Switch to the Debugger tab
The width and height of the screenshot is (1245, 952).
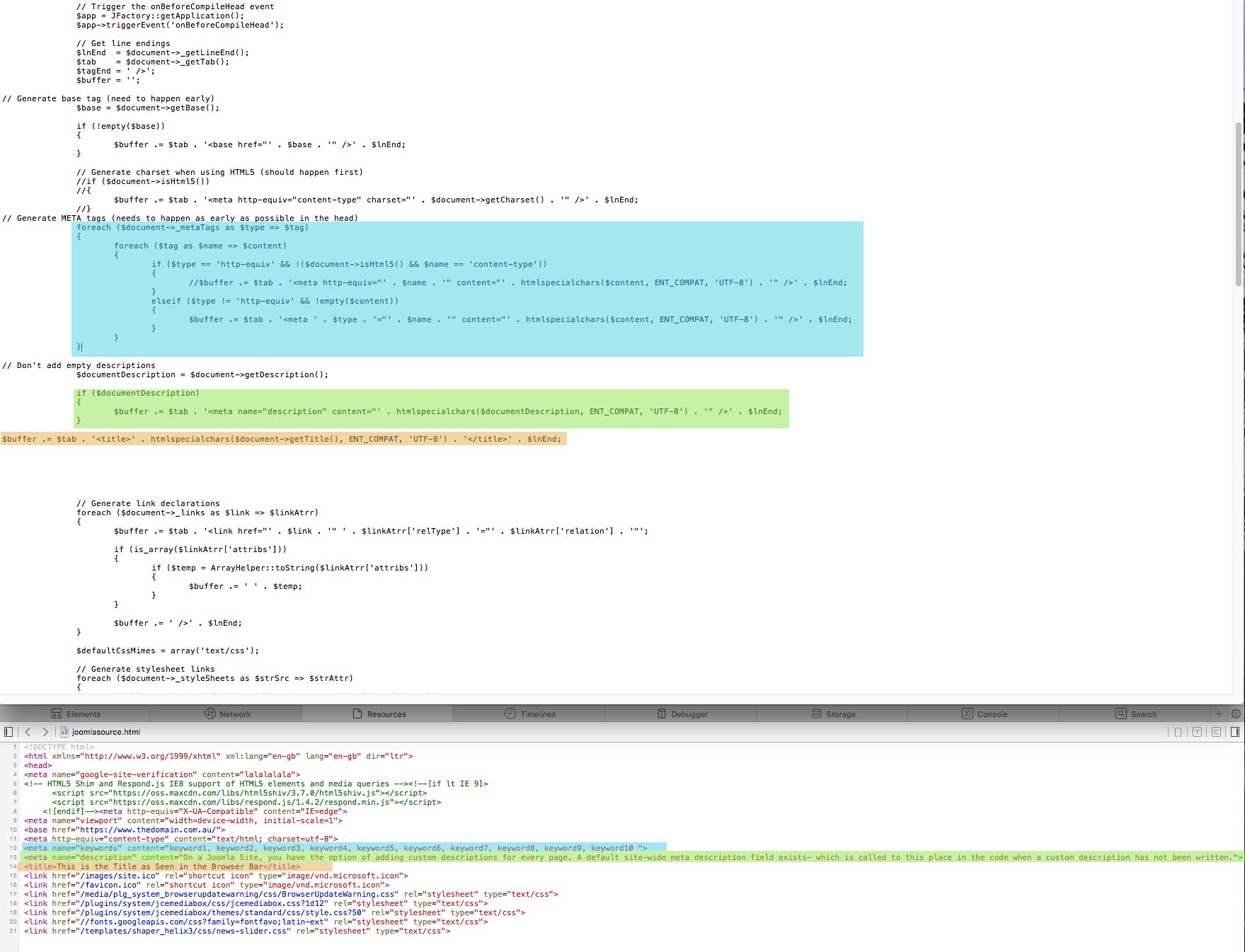coord(682,714)
